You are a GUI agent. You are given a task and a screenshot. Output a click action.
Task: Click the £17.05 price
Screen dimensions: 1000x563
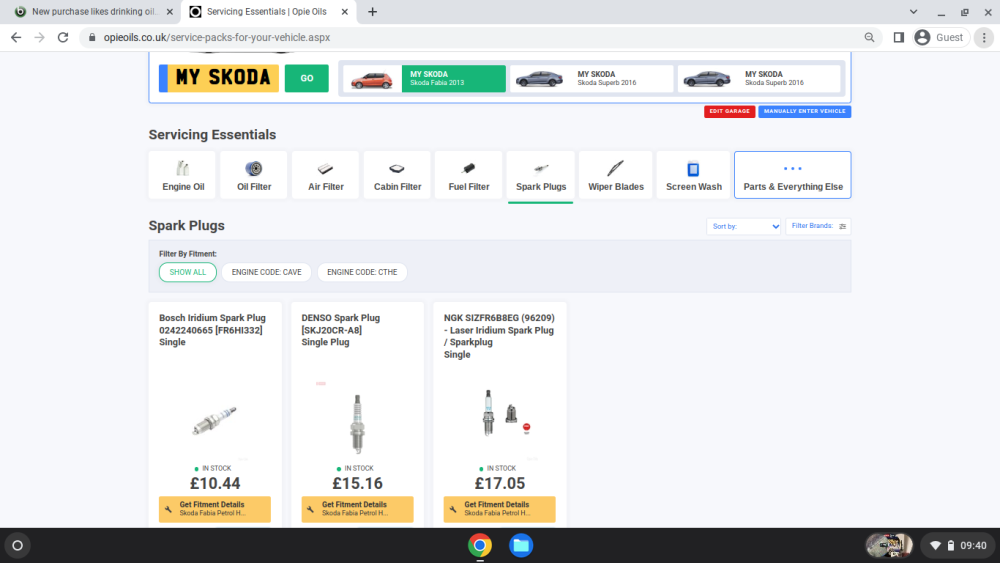tap(499, 484)
